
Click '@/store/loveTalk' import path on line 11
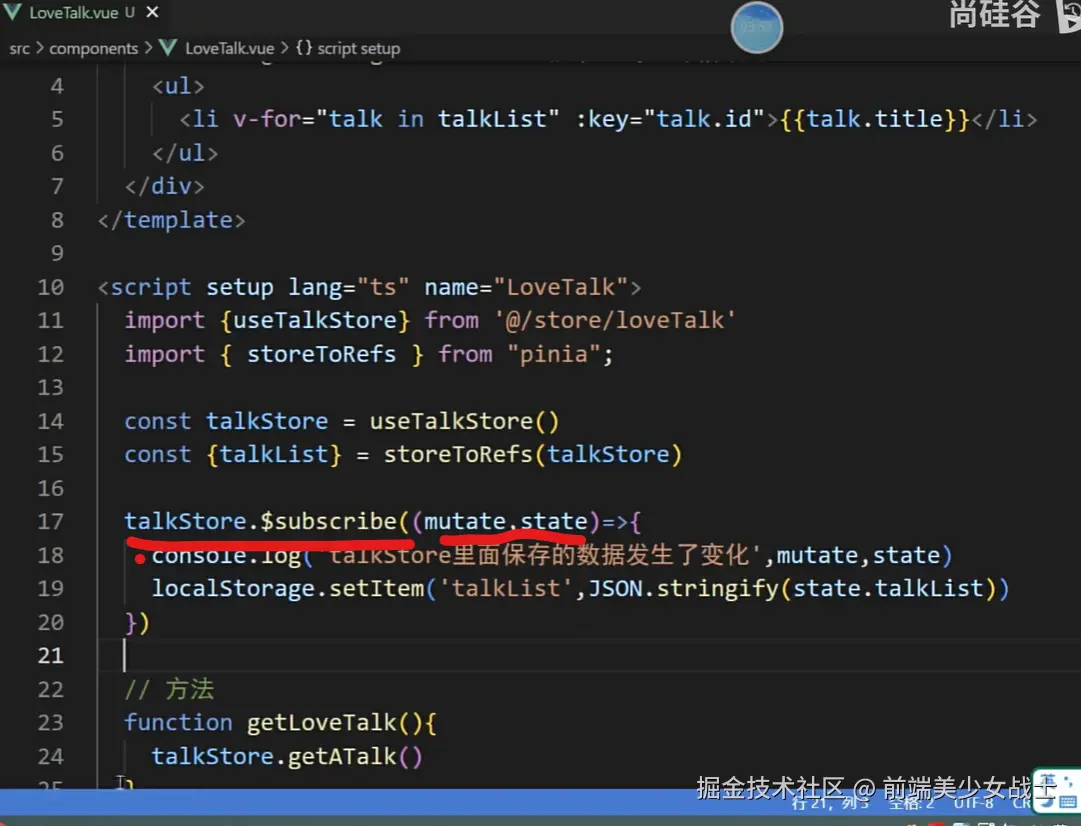click(615, 320)
